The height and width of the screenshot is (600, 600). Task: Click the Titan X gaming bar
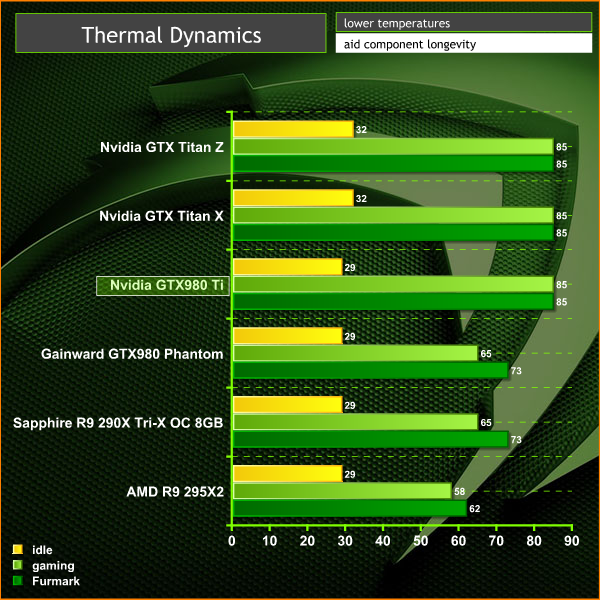click(x=393, y=215)
